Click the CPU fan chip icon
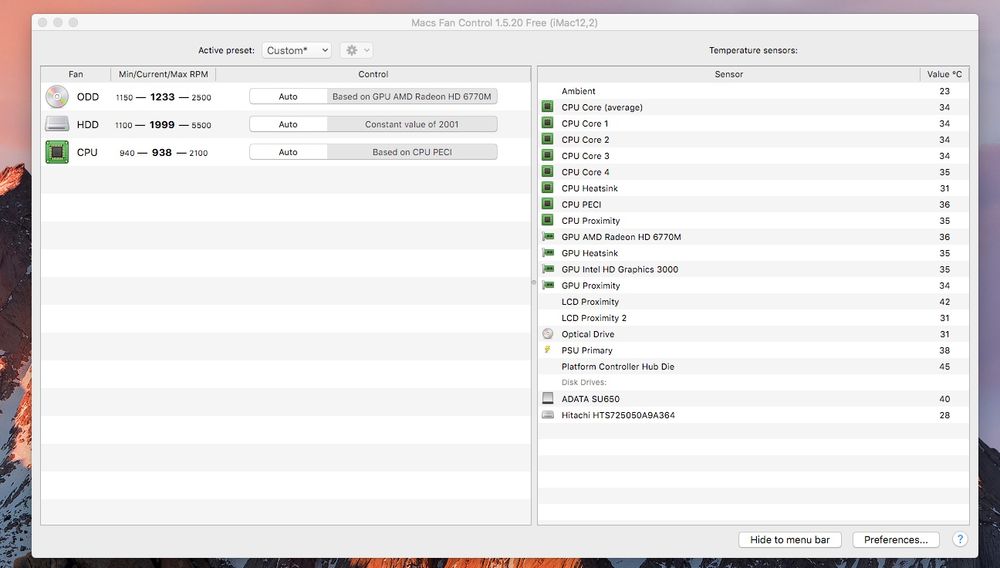This screenshot has width=1000, height=568. (x=57, y=152)
